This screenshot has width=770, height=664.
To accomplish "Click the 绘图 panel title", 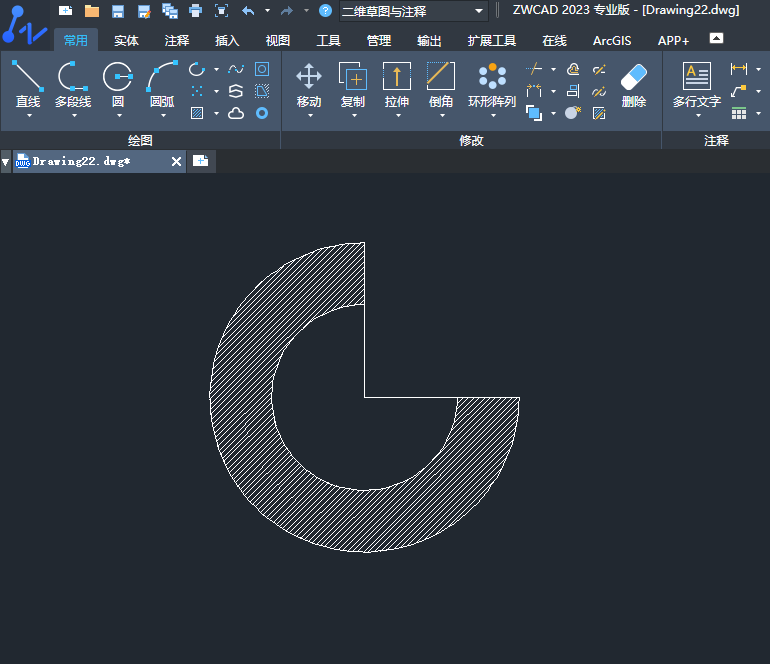I will click(140, 140).
